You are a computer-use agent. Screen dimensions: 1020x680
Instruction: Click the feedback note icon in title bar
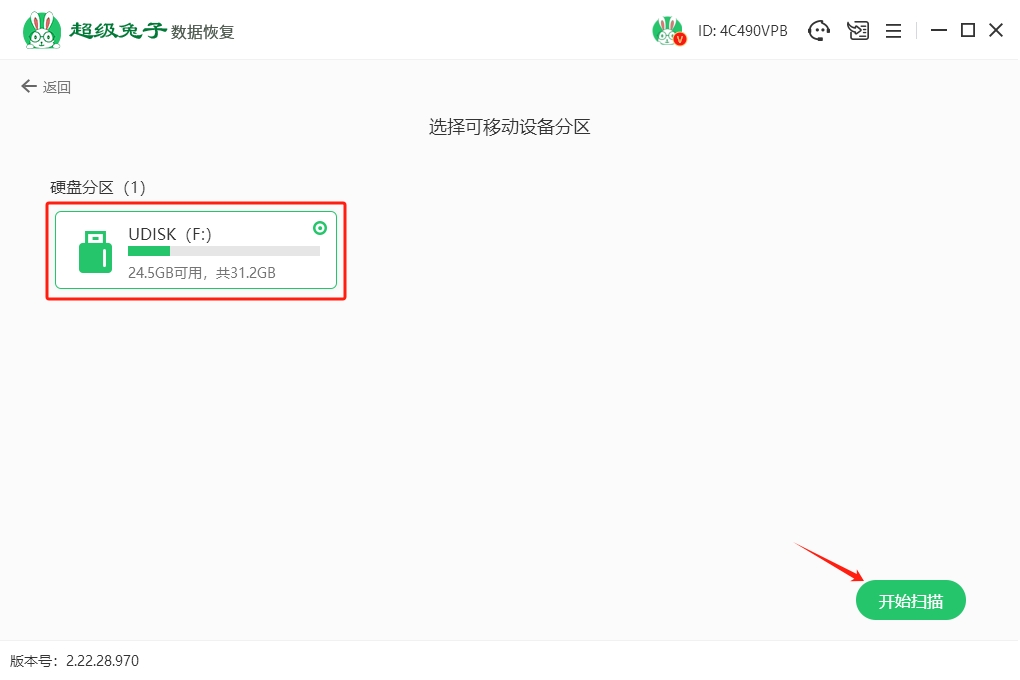858,31
